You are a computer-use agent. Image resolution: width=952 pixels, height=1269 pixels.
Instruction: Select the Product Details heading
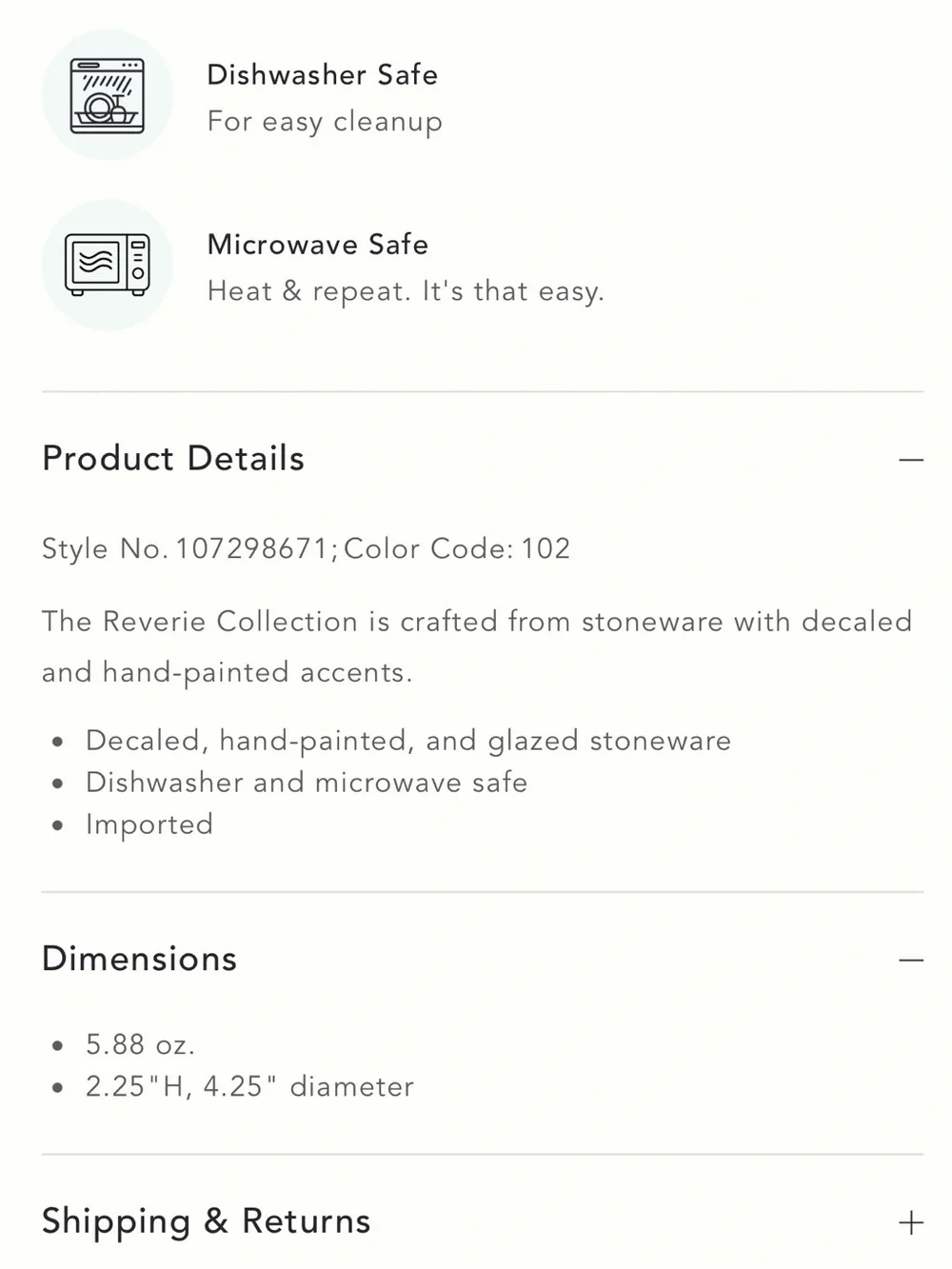pyautogui.click(x=173, y=459)
